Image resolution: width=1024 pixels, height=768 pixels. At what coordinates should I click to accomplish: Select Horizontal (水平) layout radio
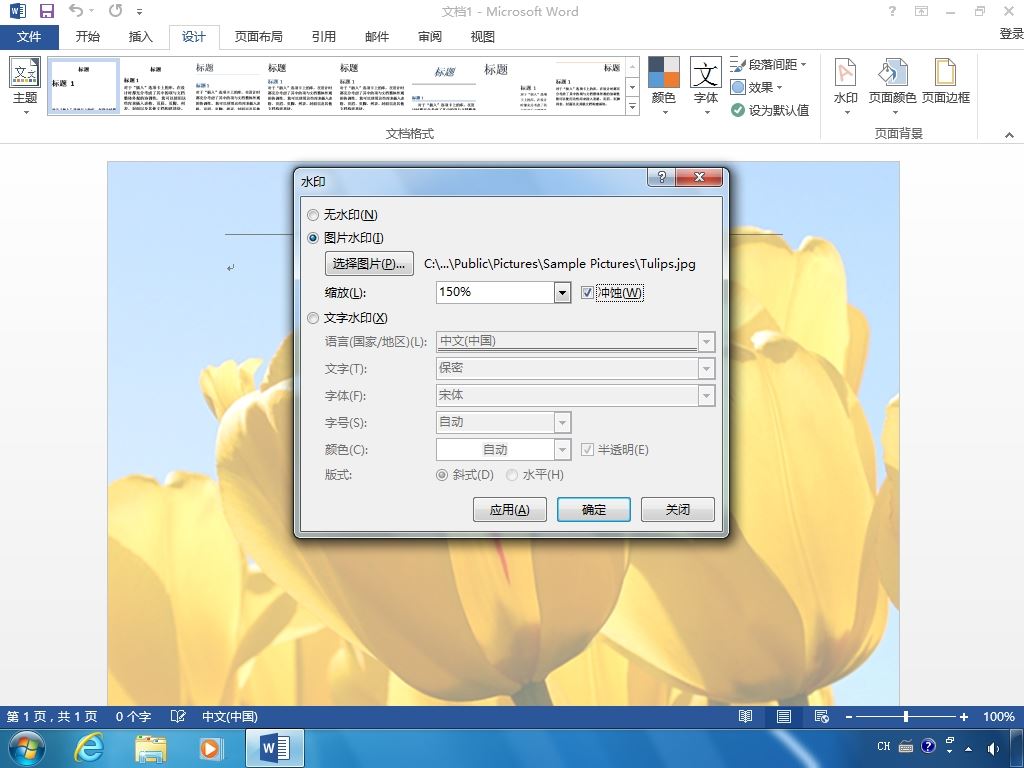coord(512,475)
